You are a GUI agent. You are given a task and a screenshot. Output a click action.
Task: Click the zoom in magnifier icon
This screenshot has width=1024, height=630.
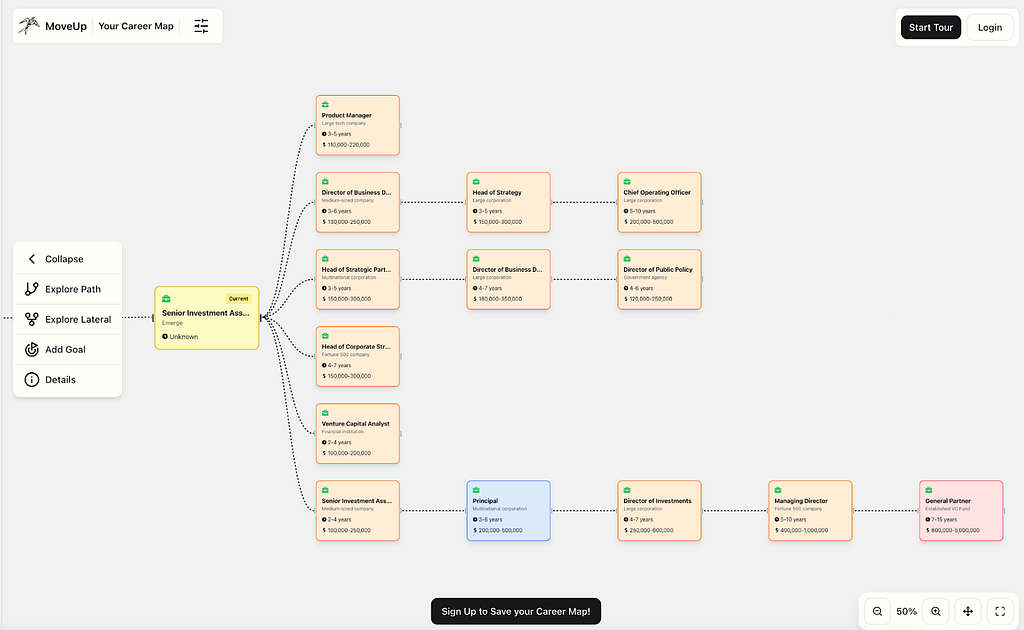coord(936,611)
